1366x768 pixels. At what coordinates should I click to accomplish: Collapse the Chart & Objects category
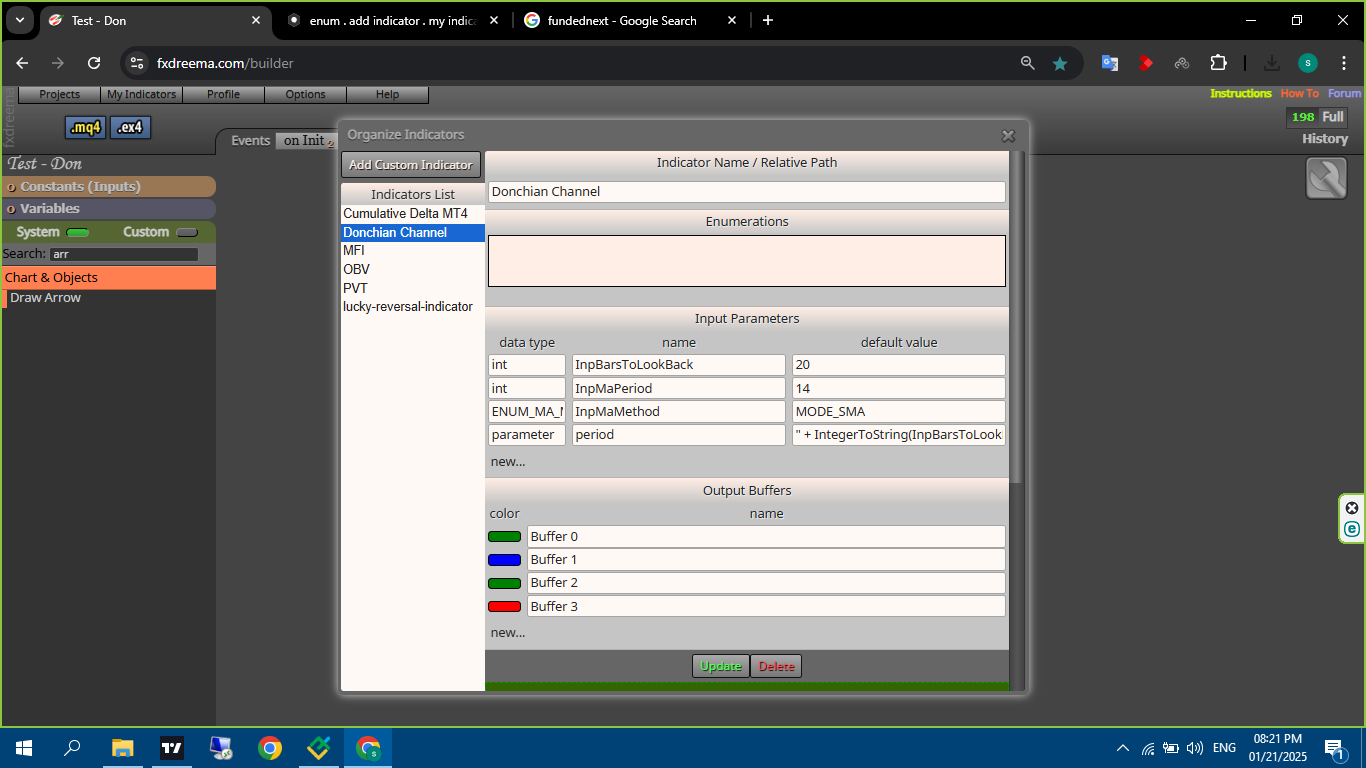108,277
